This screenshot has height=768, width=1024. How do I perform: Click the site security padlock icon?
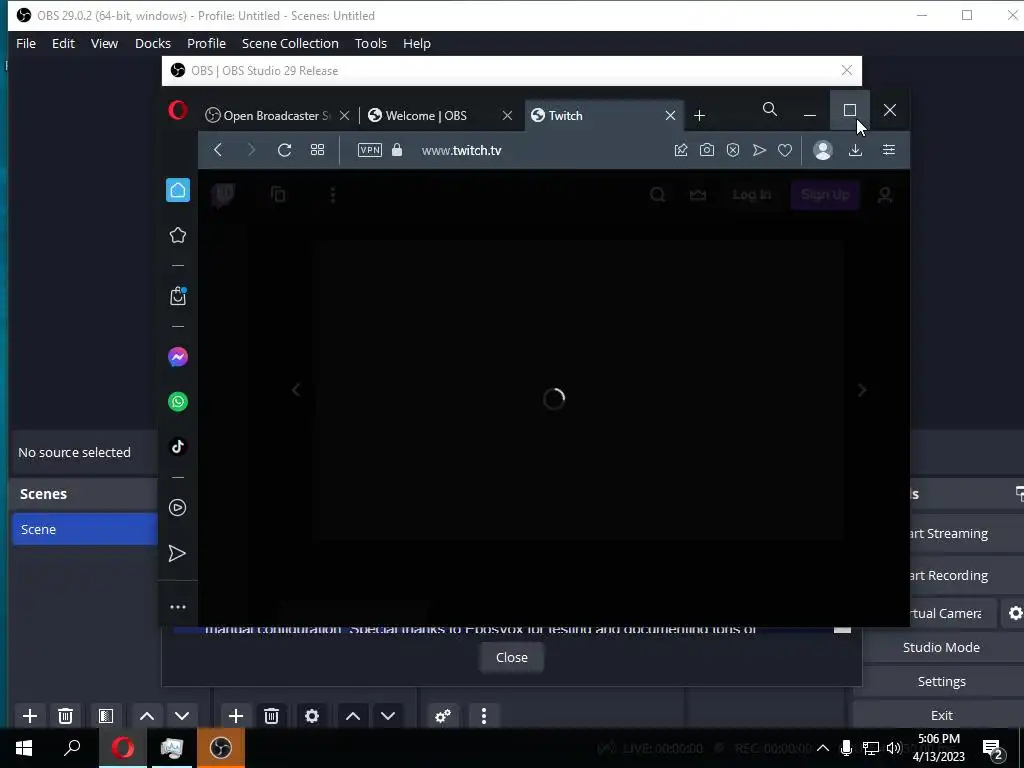(x=397, y=150)
